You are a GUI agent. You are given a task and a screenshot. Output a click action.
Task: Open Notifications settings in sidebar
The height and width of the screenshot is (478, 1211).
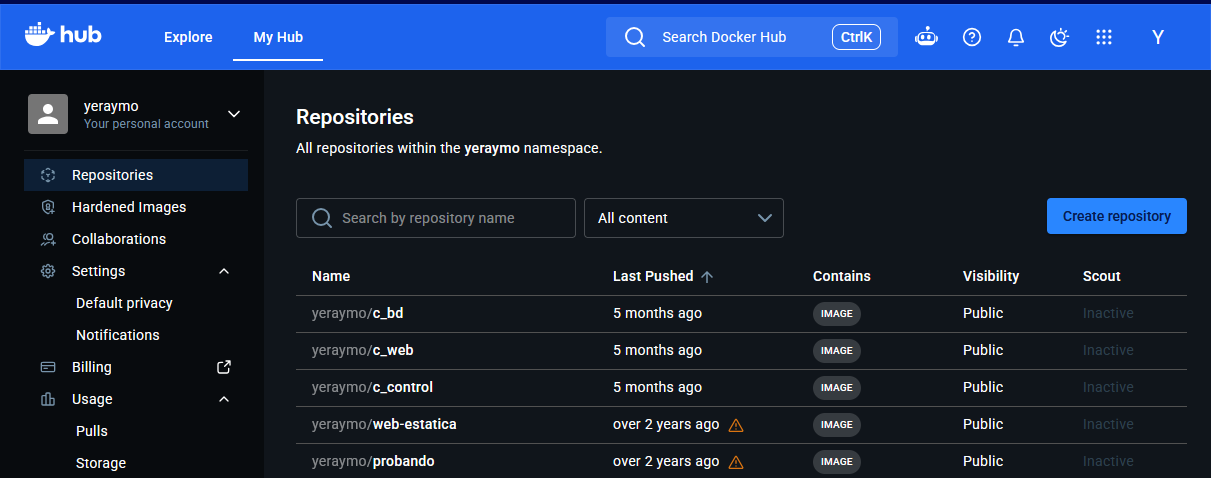(118, 335)
